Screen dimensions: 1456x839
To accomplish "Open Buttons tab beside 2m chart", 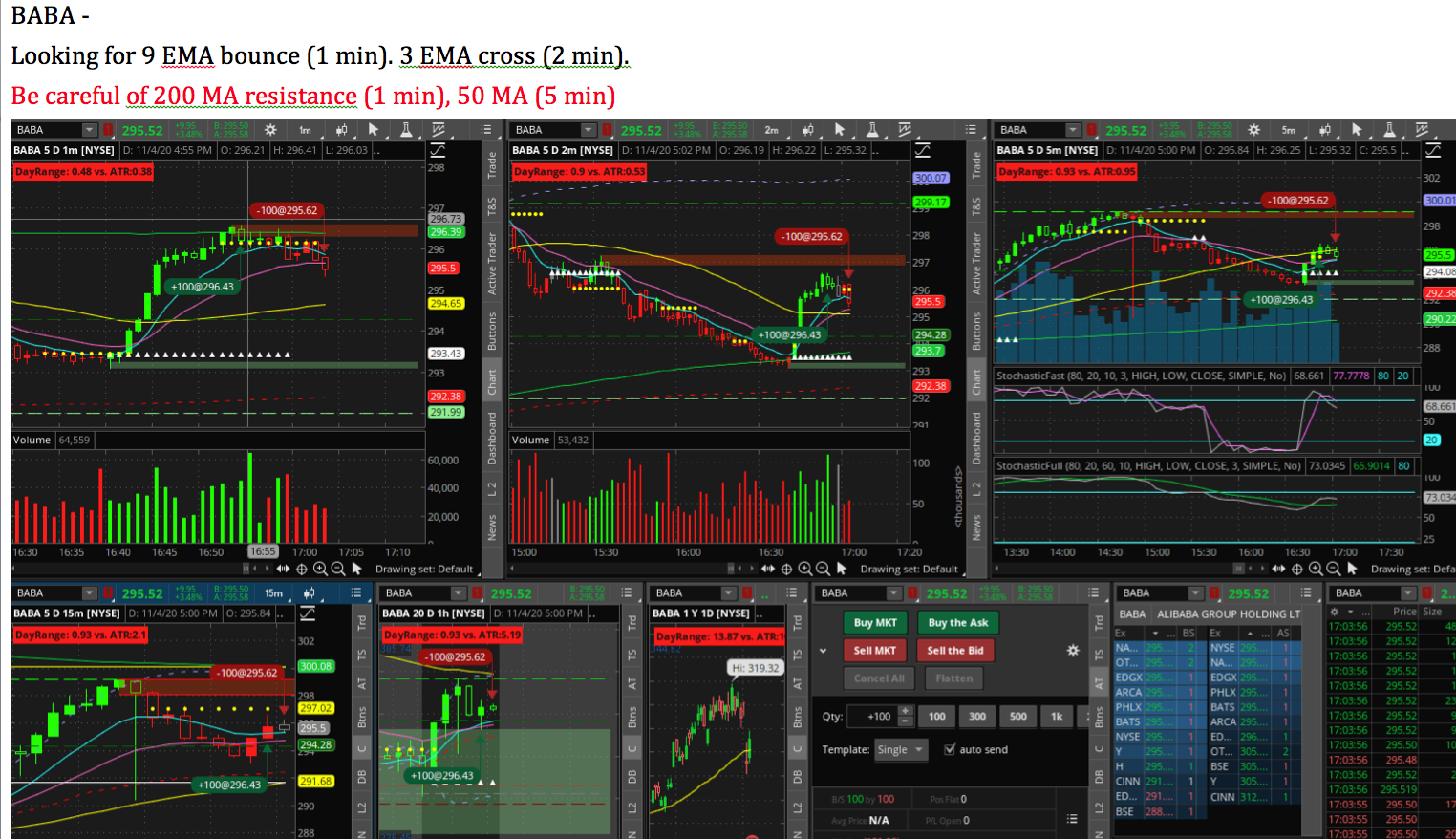I will coord(976,331).
